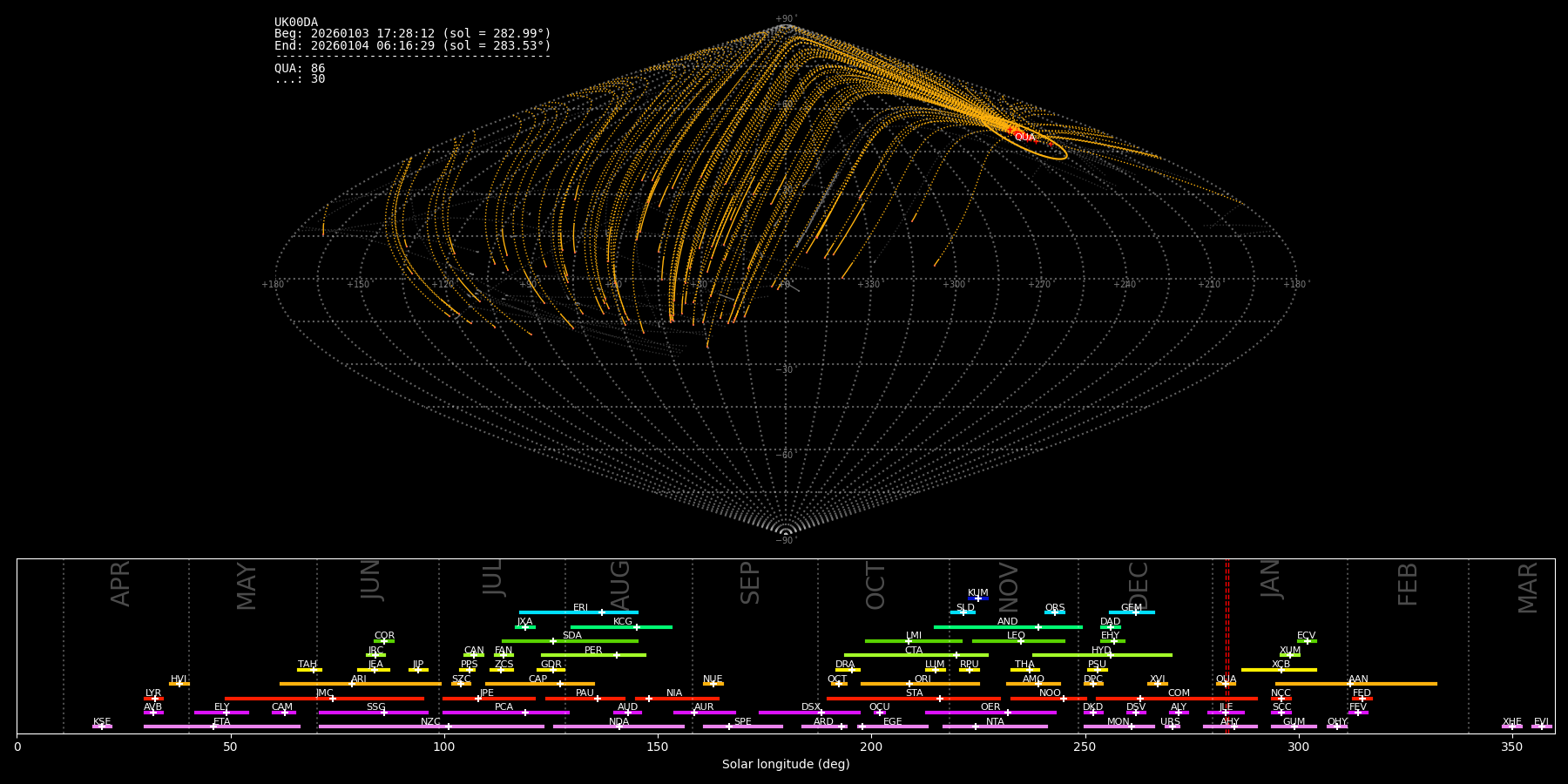The height and width of the screenshot is (784, 1568).
Task: Select the SPE shower bar
Action: pos(743,727)
